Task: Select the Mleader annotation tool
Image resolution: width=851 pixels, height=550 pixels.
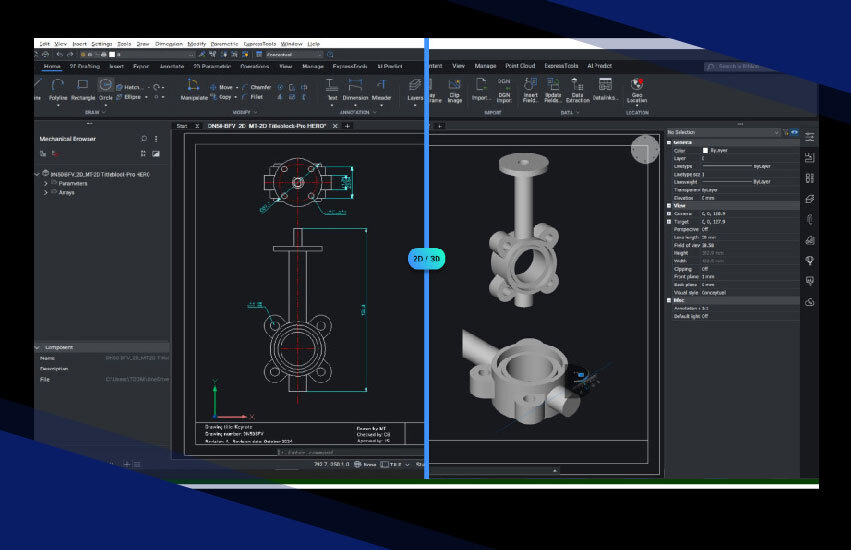Action: tap(381, 90)
